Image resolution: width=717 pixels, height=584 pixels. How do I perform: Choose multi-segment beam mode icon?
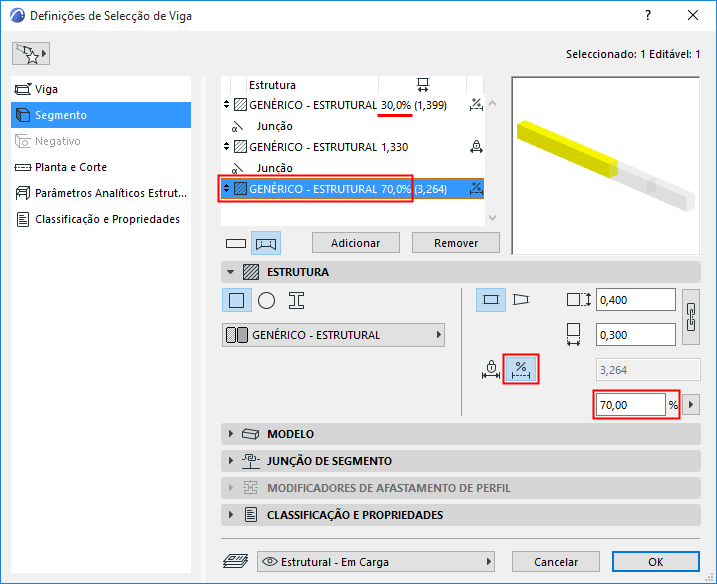click(x=266, y=243)
